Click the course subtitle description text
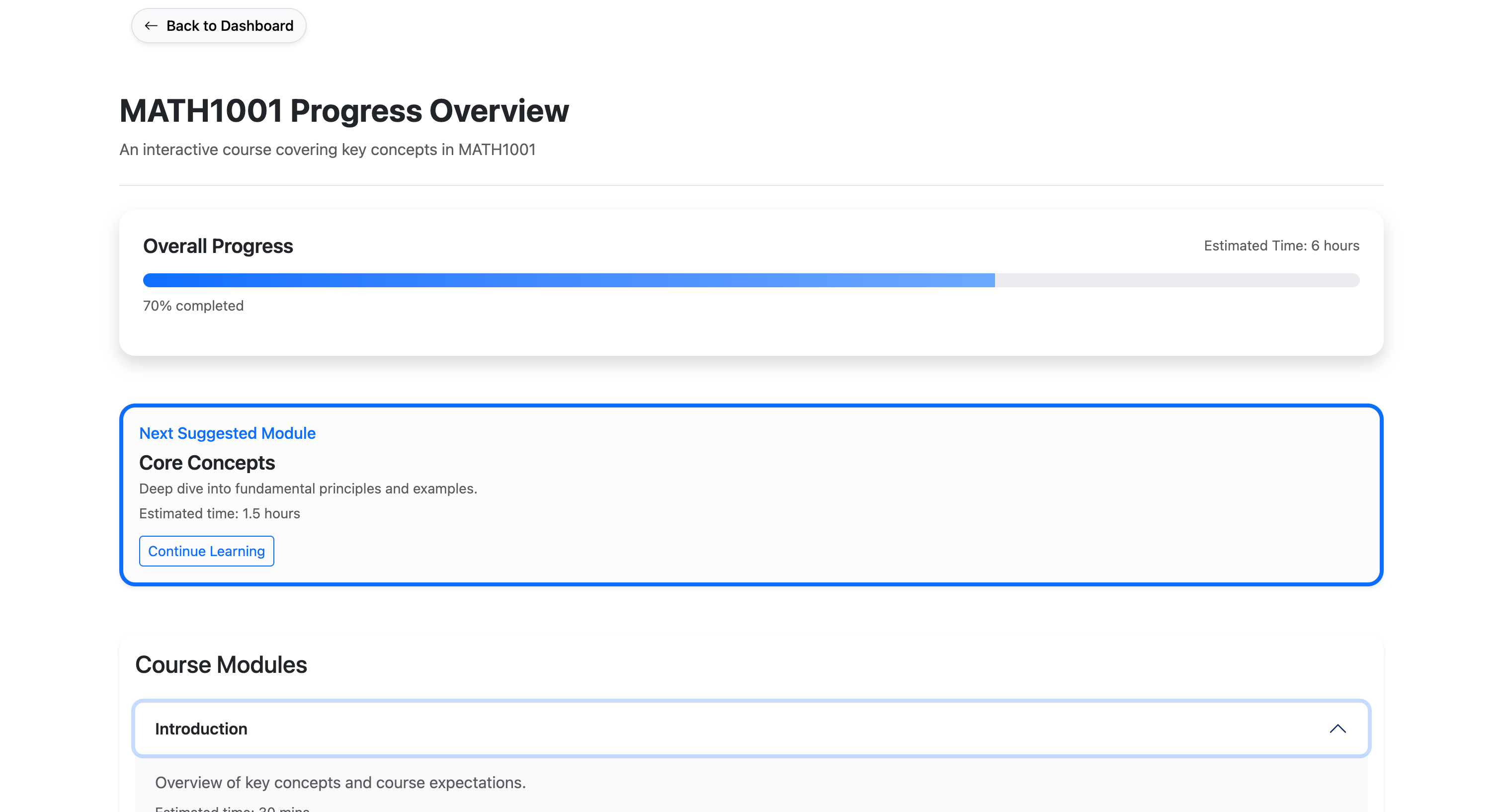The image size is (1503, 812). 328,150
